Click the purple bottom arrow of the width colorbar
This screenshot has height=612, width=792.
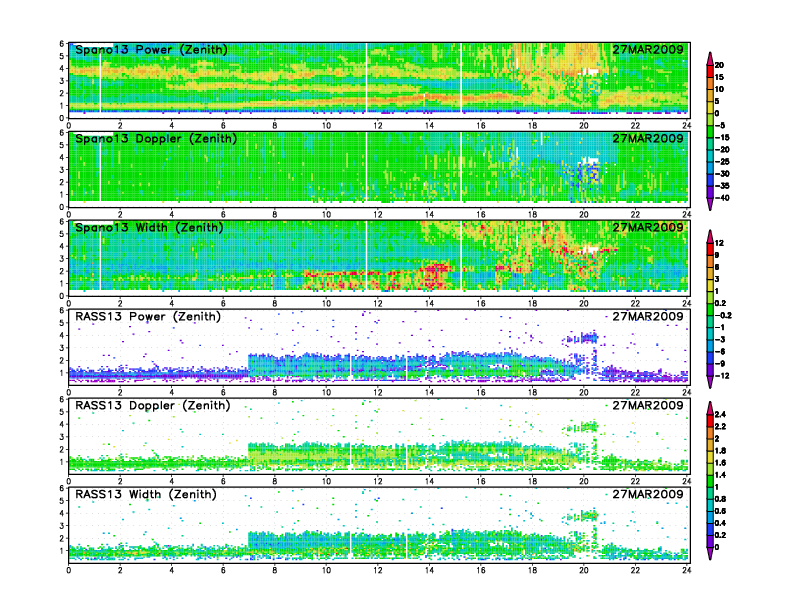pos(710,553)
